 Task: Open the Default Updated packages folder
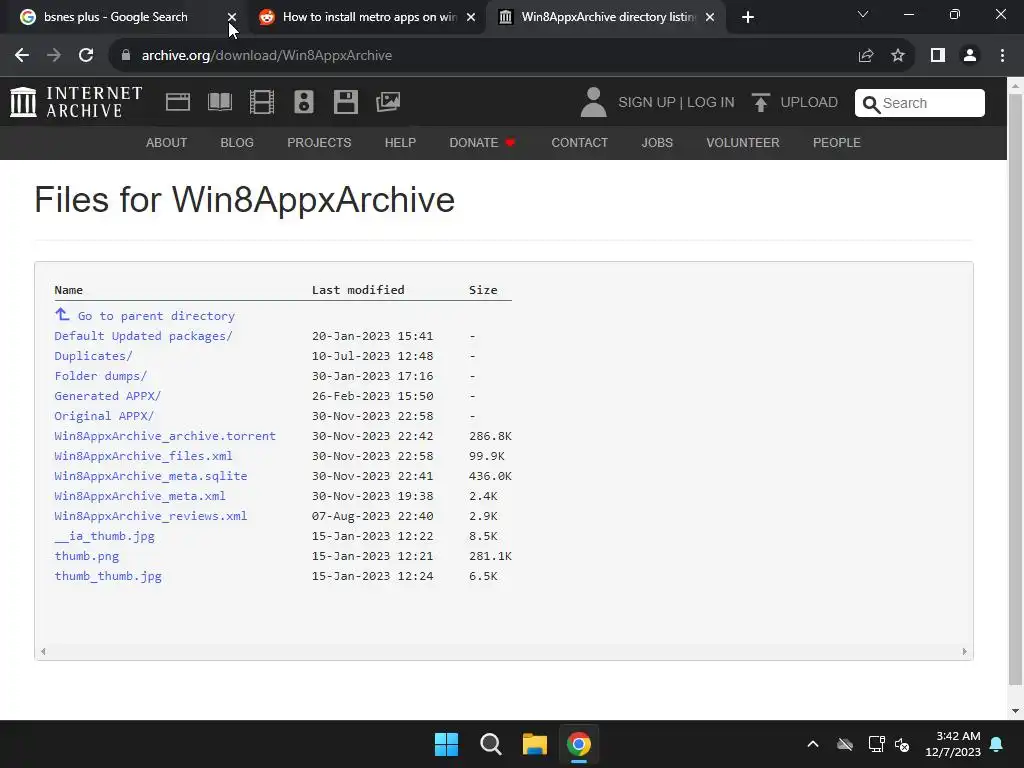pos(143,336)
